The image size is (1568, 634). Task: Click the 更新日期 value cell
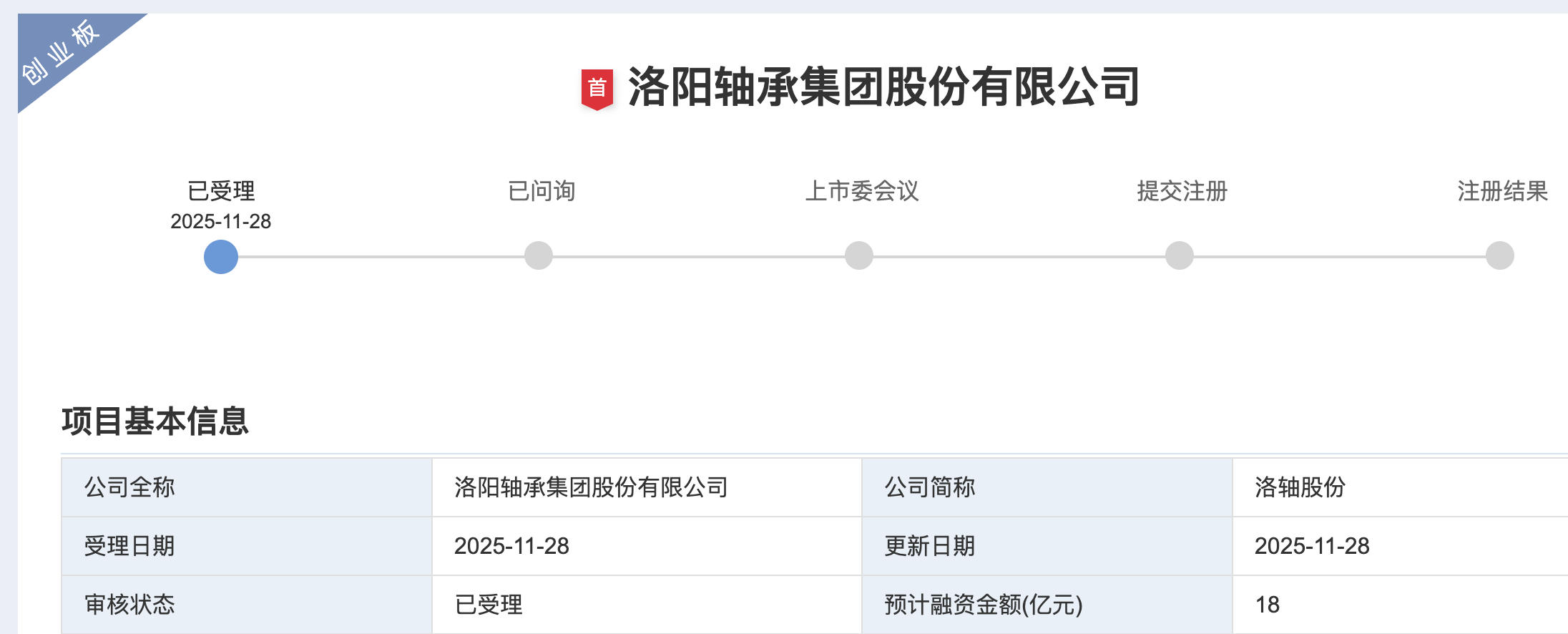point(1312,546)
